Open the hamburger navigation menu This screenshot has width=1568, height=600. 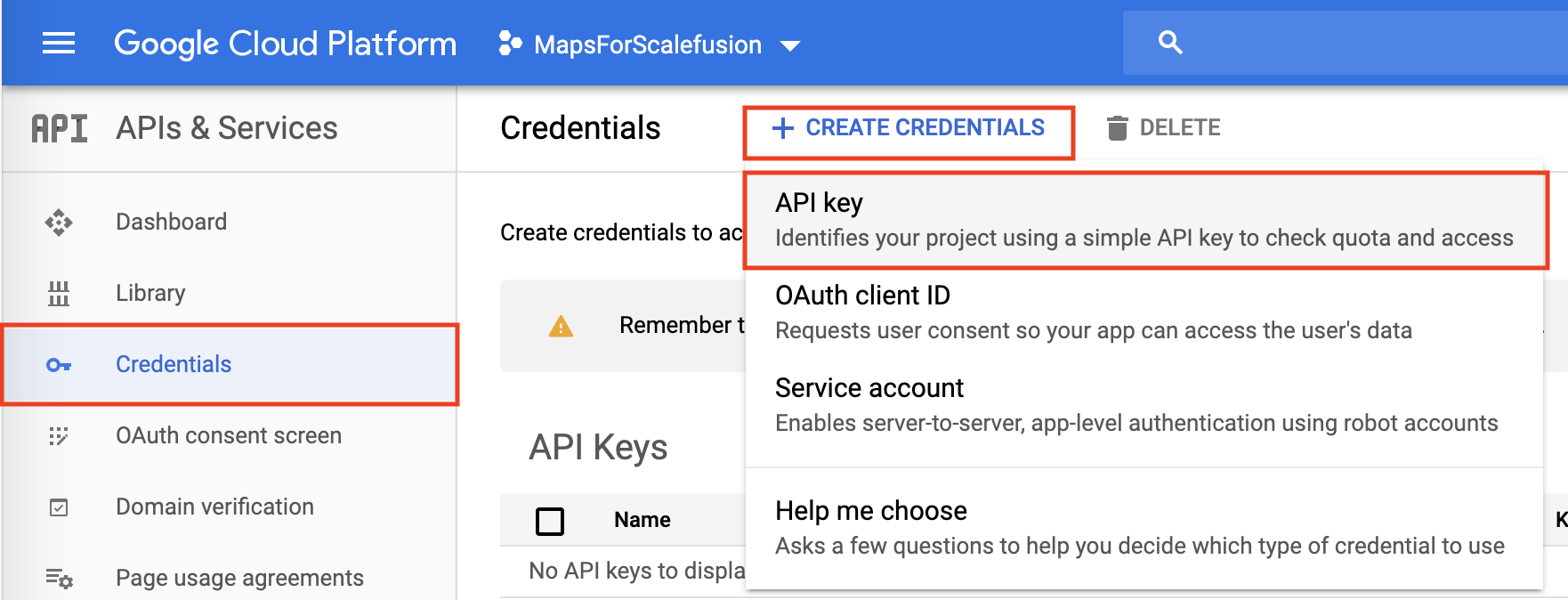pyautogui.click(x=59, y=43)
